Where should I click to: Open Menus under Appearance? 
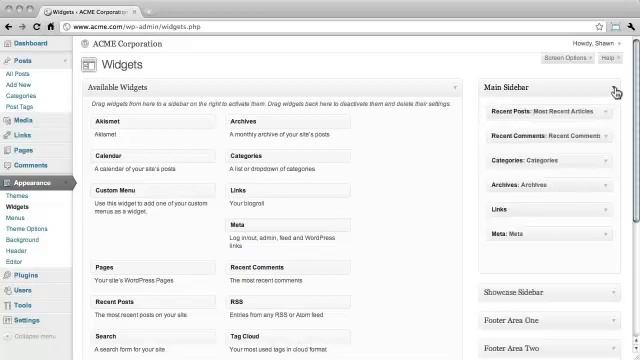click(x=15, y=218)
